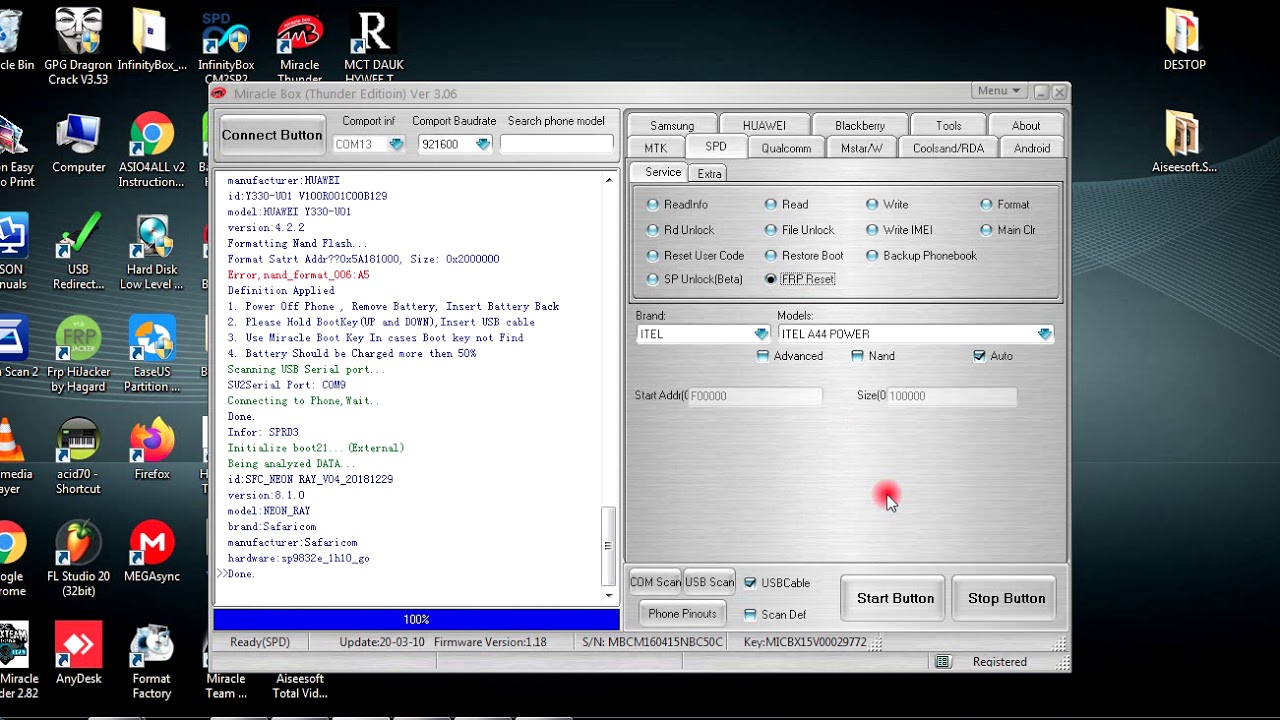Open Format Factory desktop icon
Image resolution: width=1280 pixels, height=720 pixels.
[x=152, y=660]
